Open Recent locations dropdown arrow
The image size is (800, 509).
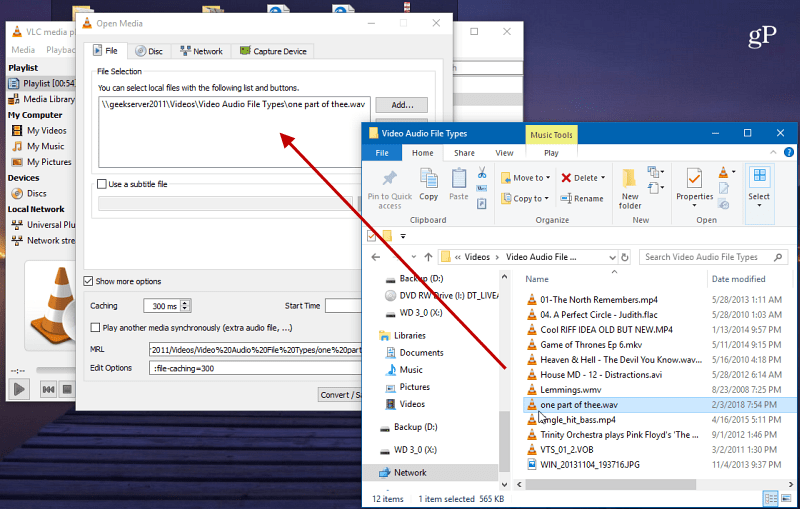click(x=414, y=257)
